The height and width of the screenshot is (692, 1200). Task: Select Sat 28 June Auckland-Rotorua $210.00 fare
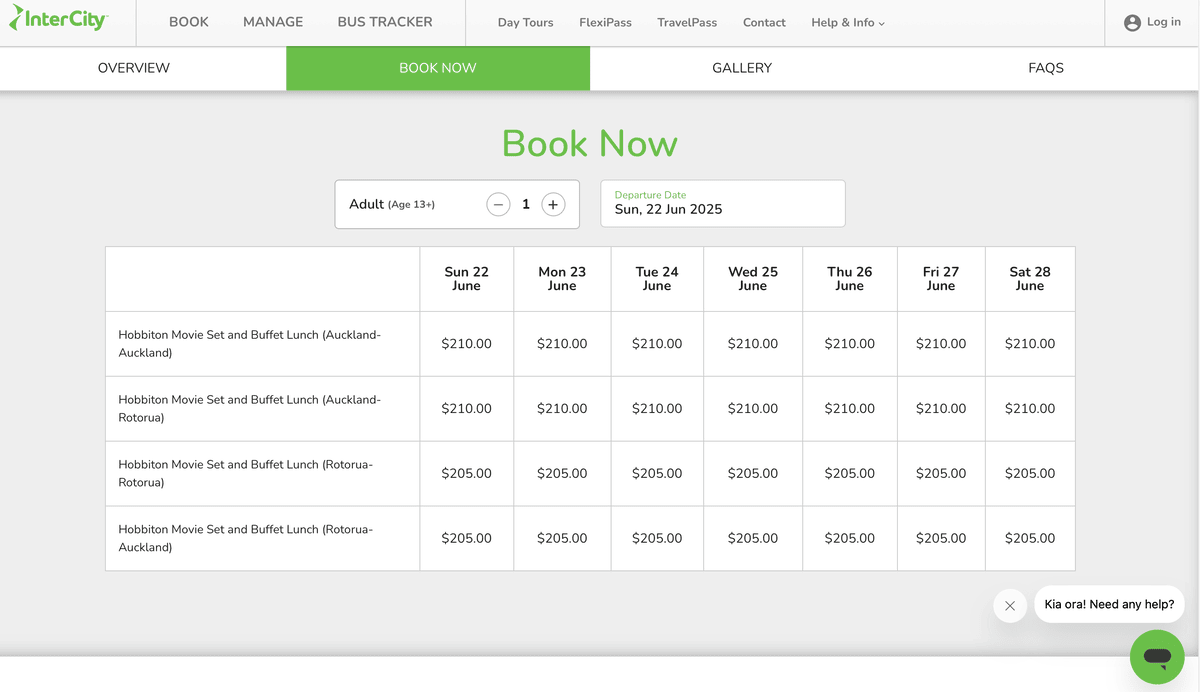click(1030, 409)
